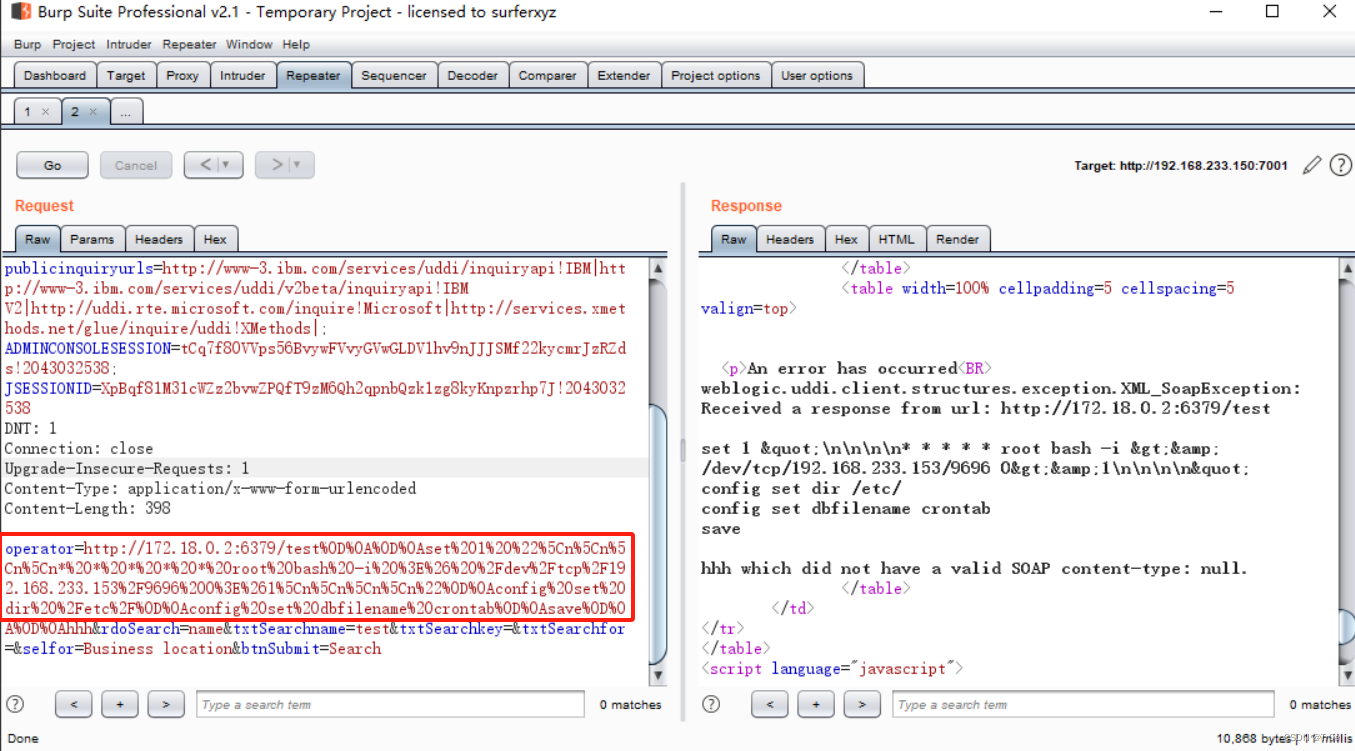Screen dimensions: 1355x751
Task: Open the Project menu
Action: [x=74, y=44]
